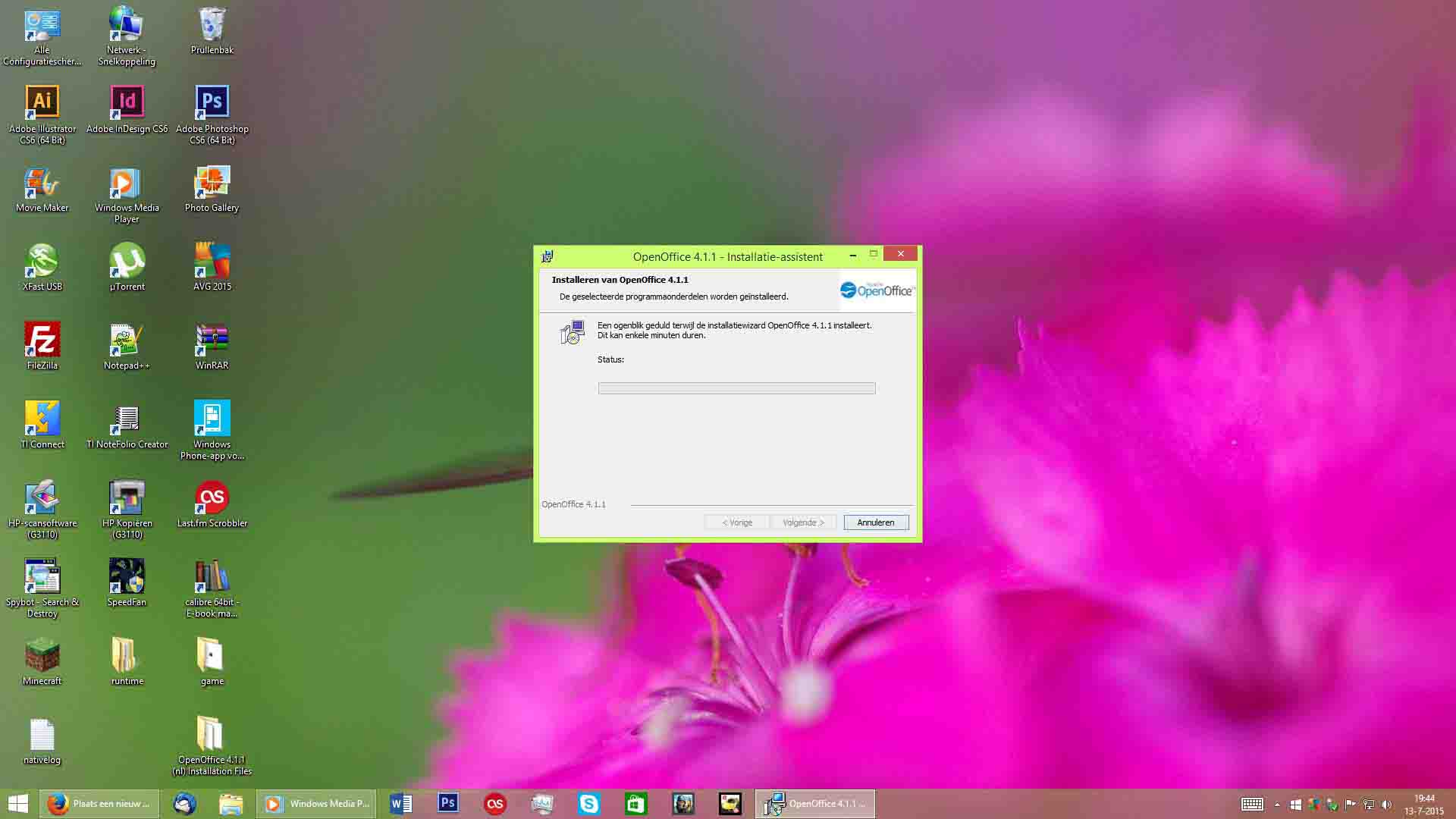Open Adobe Illustrator CS6 desktop shortcut
The image size is (1456, 819).
[x=42, y=102]
